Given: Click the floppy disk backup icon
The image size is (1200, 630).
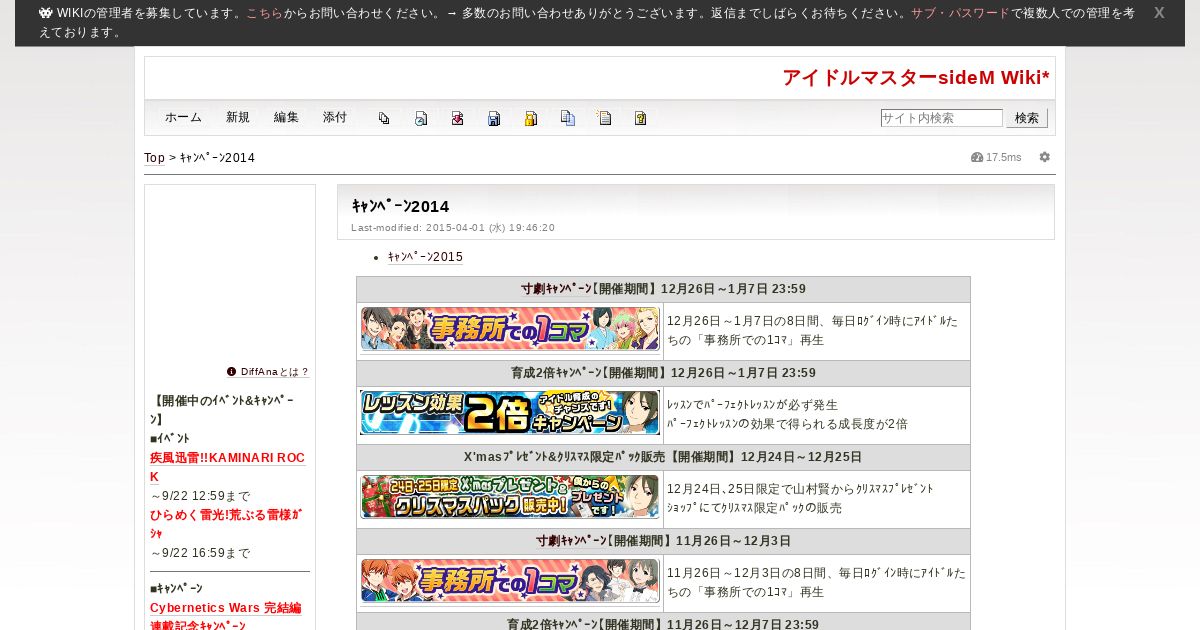Looking at the screenshot, I should point(494,118).
